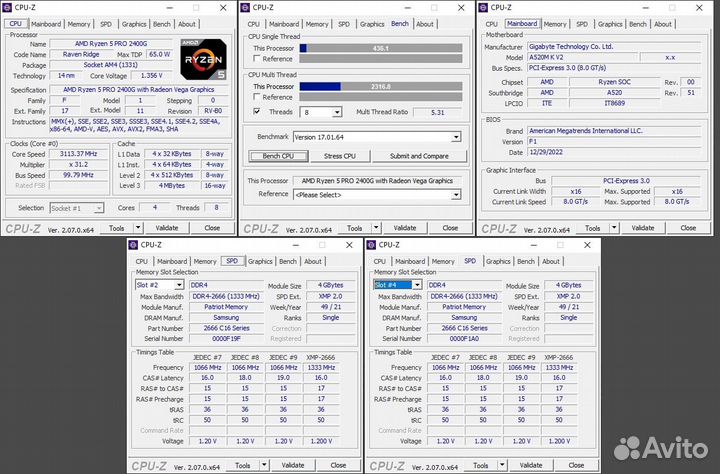This screenshot has height=474, width=720.
Task: Open the Slot #4 memory slot dropdown
Action: pos(417,285)
